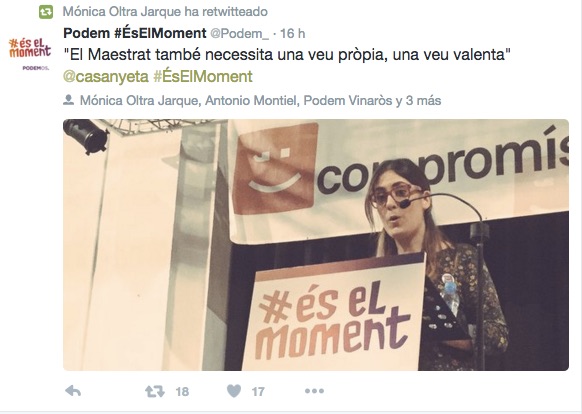The width and height of the screenshot is (582, 414).
Task: Click the reply arrow icon
Action: [x=73, y=391]
